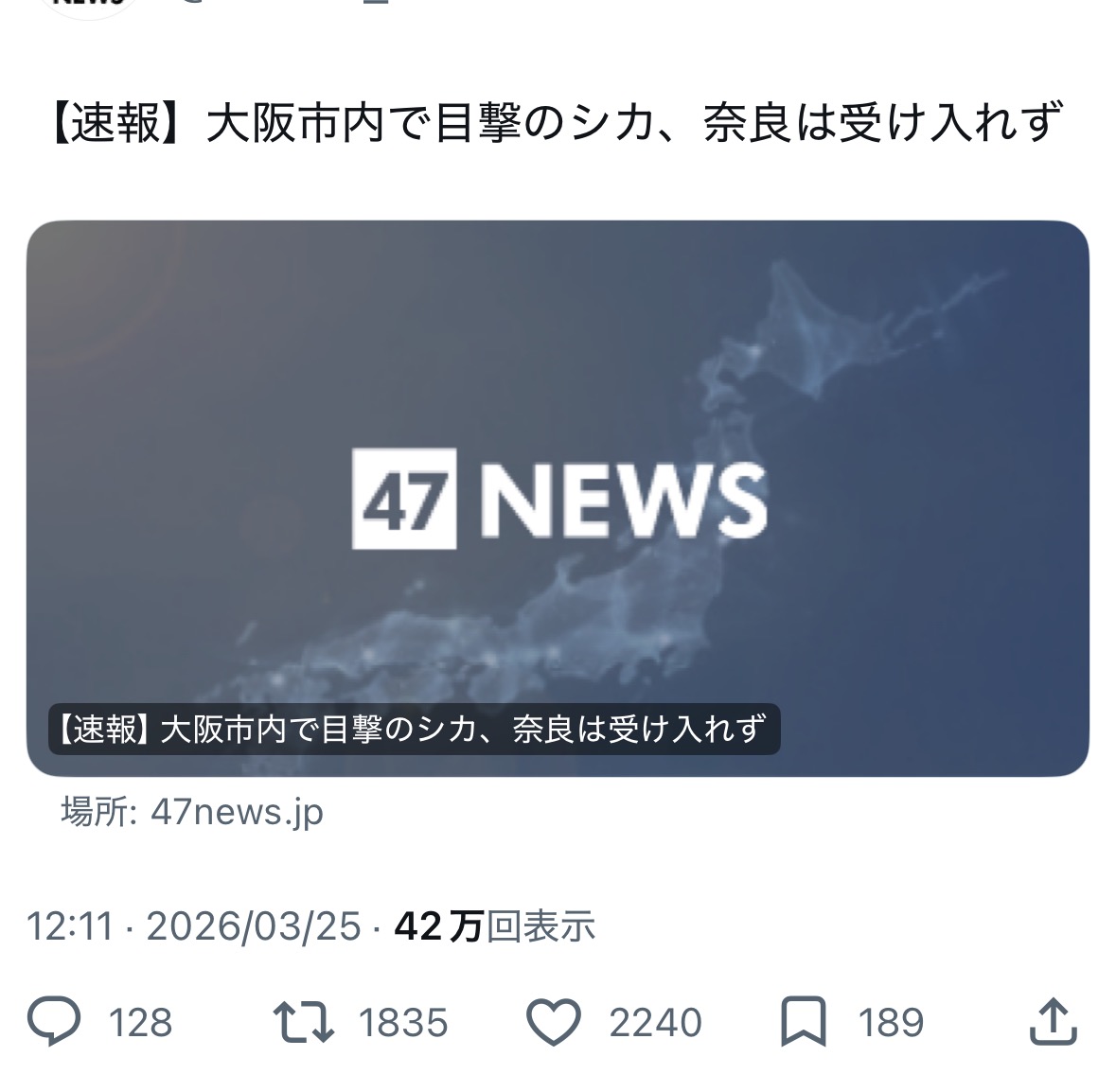Viewport: 1116px width, 1092px height.
Task: Repost using the retweet arrows icon
Action: (304, 1022)
